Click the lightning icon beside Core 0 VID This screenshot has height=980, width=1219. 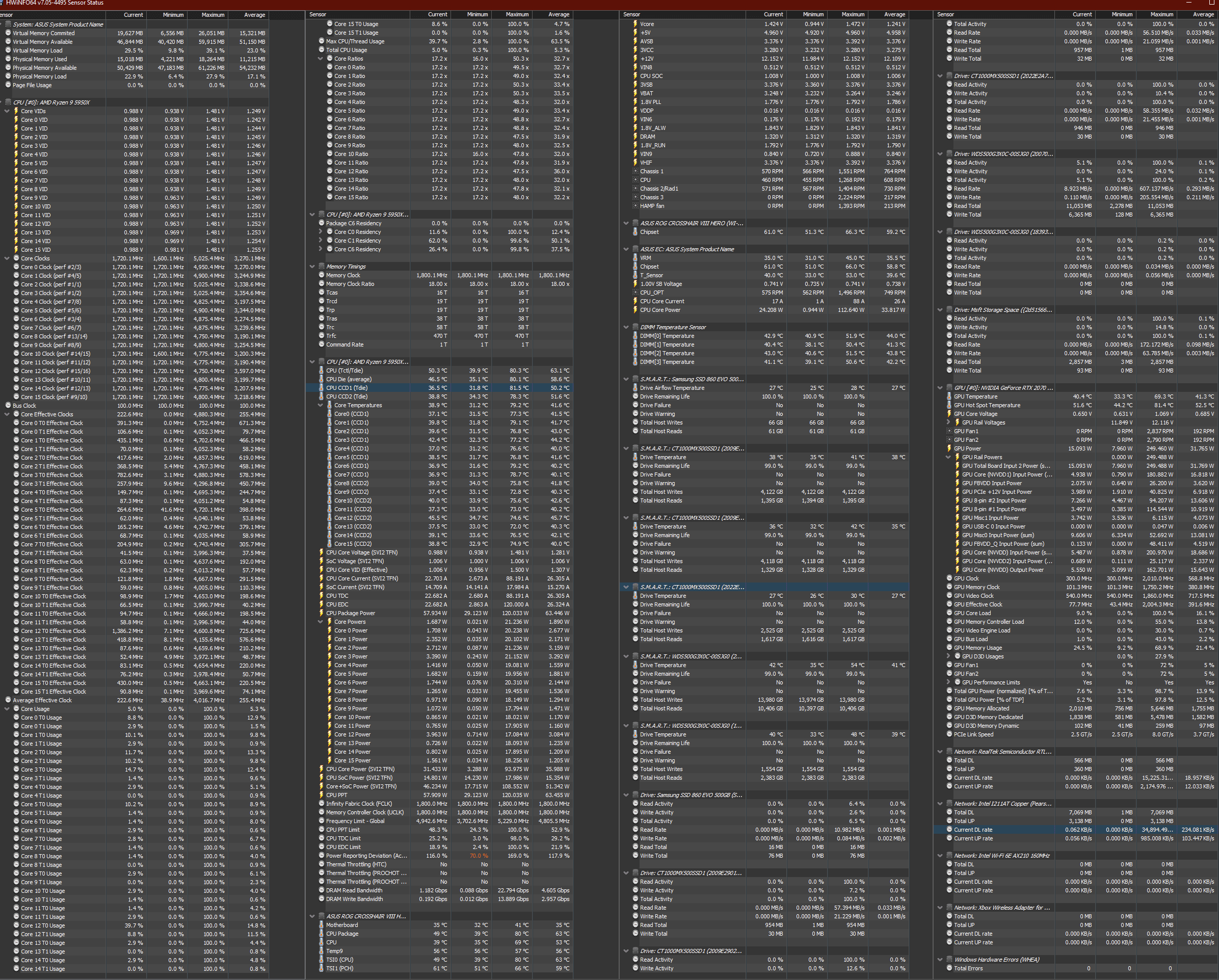coord(16,120)
